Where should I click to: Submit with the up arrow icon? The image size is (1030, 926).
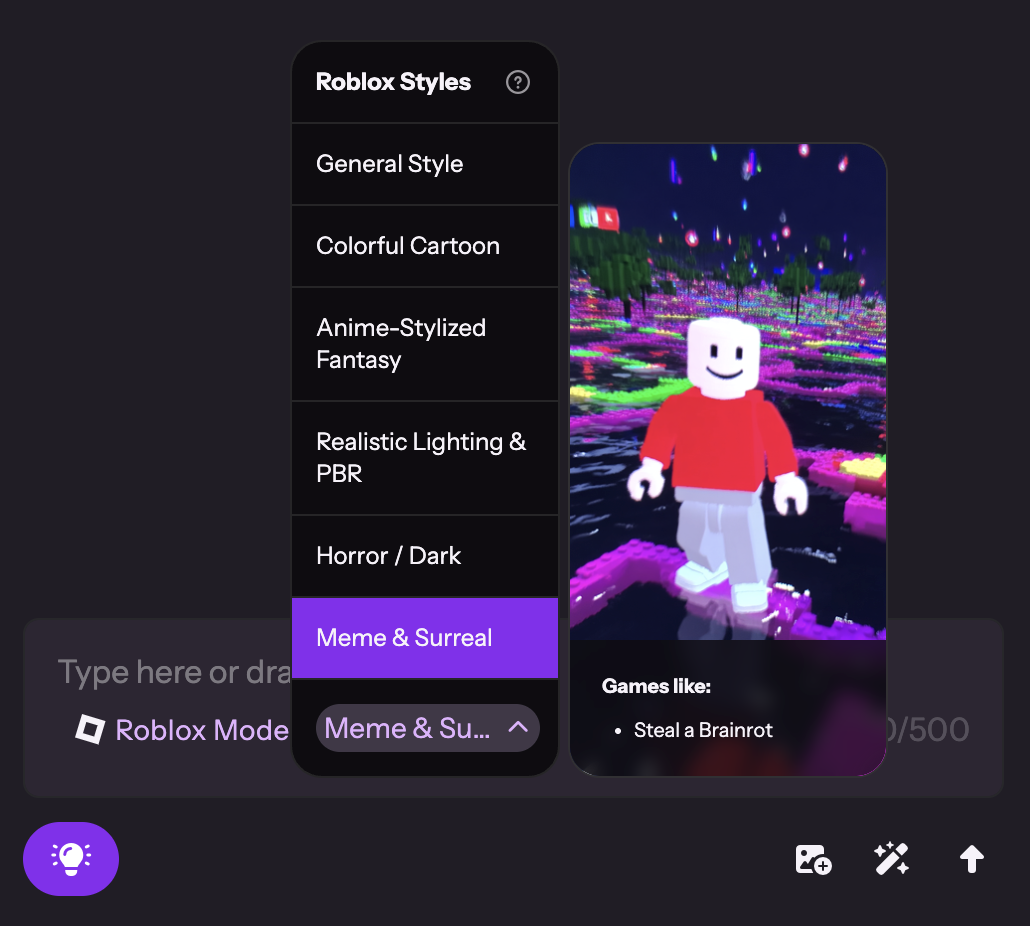click(x=972, y=859)
